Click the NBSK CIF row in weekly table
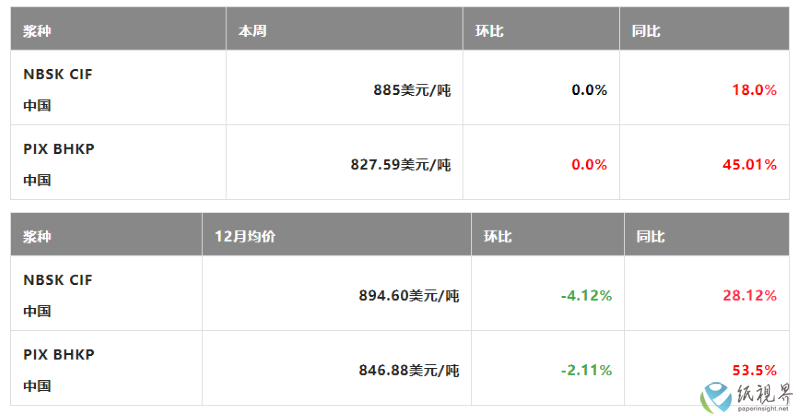 pyautogui.click(x=399, y=87)
